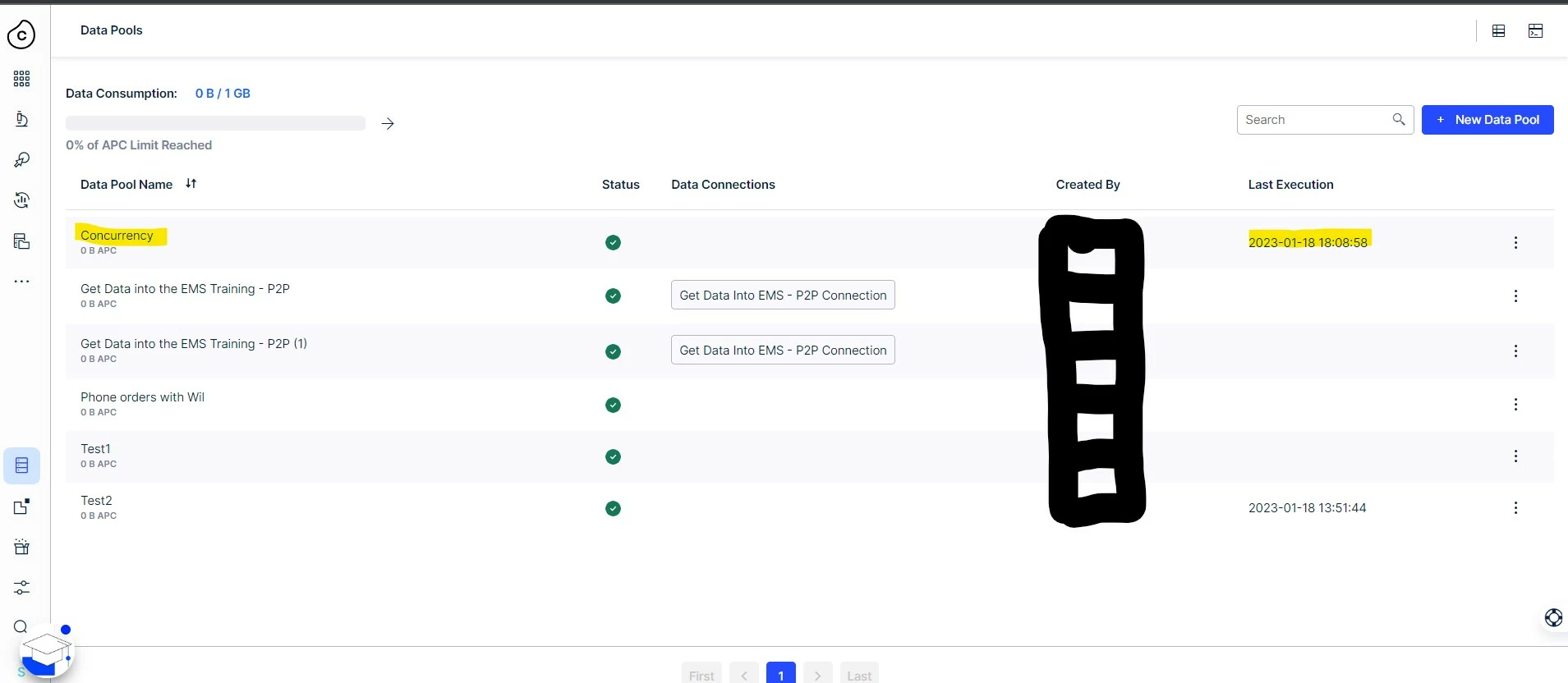The width and height of the screenshot is (1568, 683).
Task: Open the Phone orders with Wil pool
Action: [x=142, y=397]
